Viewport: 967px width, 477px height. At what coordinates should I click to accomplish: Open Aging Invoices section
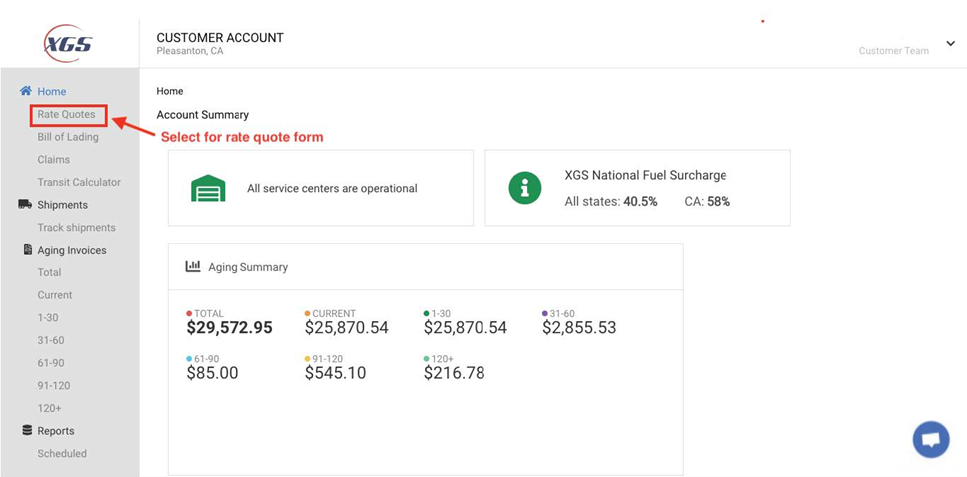[x=72, y=250]
